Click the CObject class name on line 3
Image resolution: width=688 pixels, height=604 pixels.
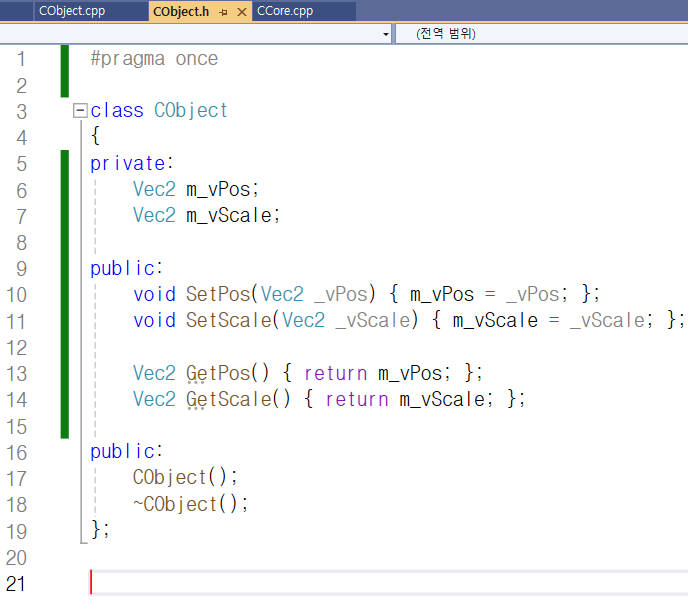[190, 111]
